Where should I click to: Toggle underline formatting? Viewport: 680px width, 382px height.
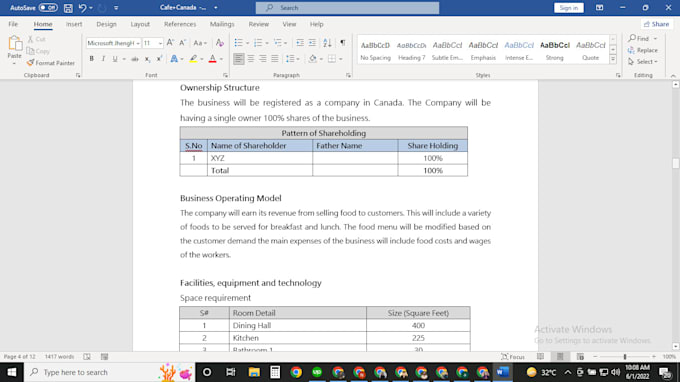pos(115,59)
